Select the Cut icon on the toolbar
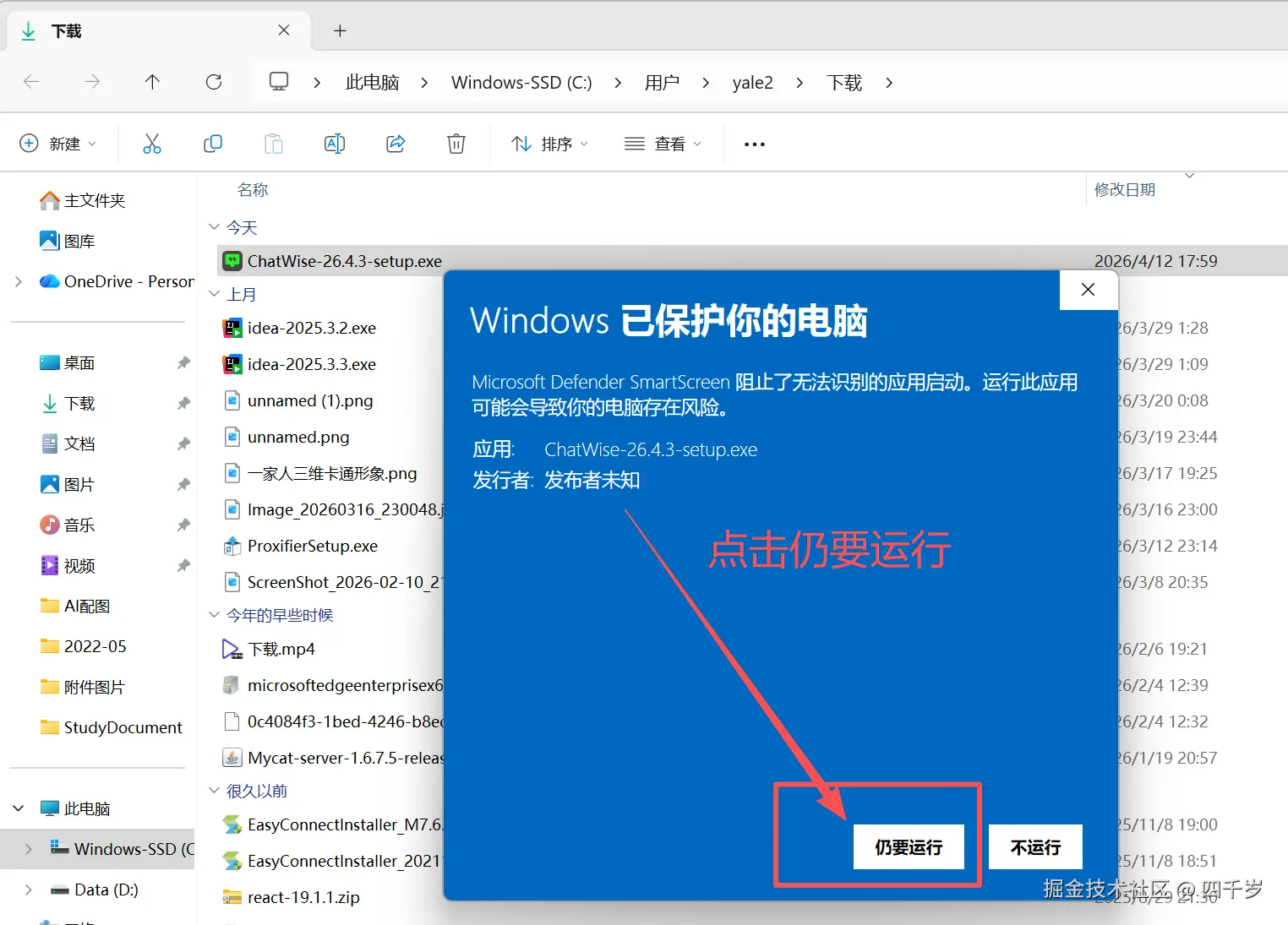Screen dimensions: 1288x925 (x=152, y=143)
